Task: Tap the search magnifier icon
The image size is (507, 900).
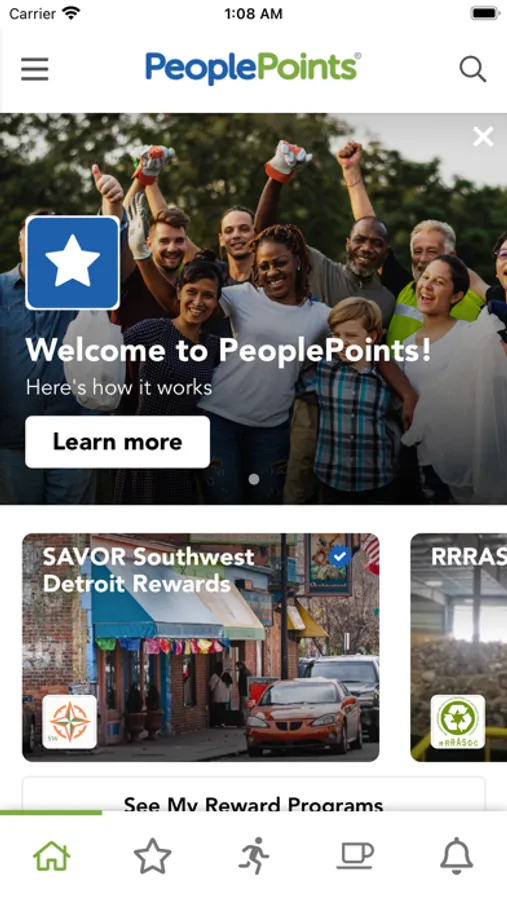Action: [473, 69]
